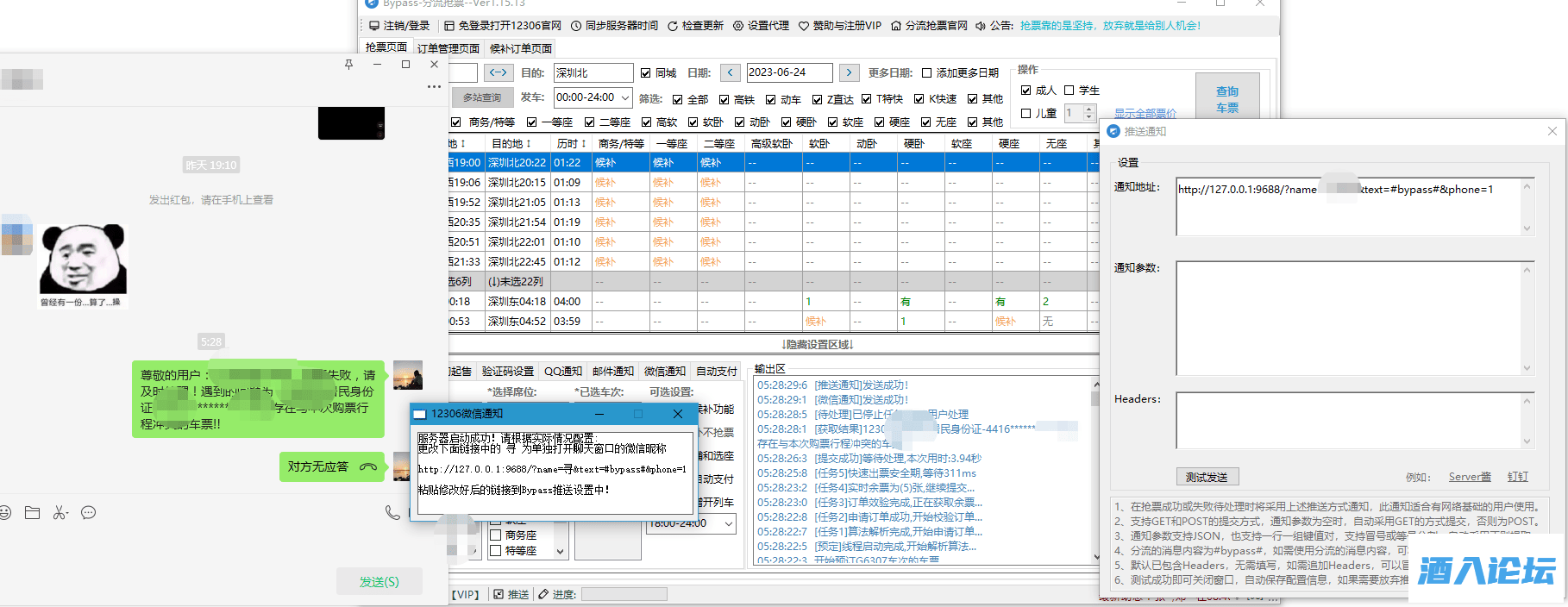Screen dimensions: 1568x607
Task: Open 微信通知 tab
Action: tap(665, 372)
